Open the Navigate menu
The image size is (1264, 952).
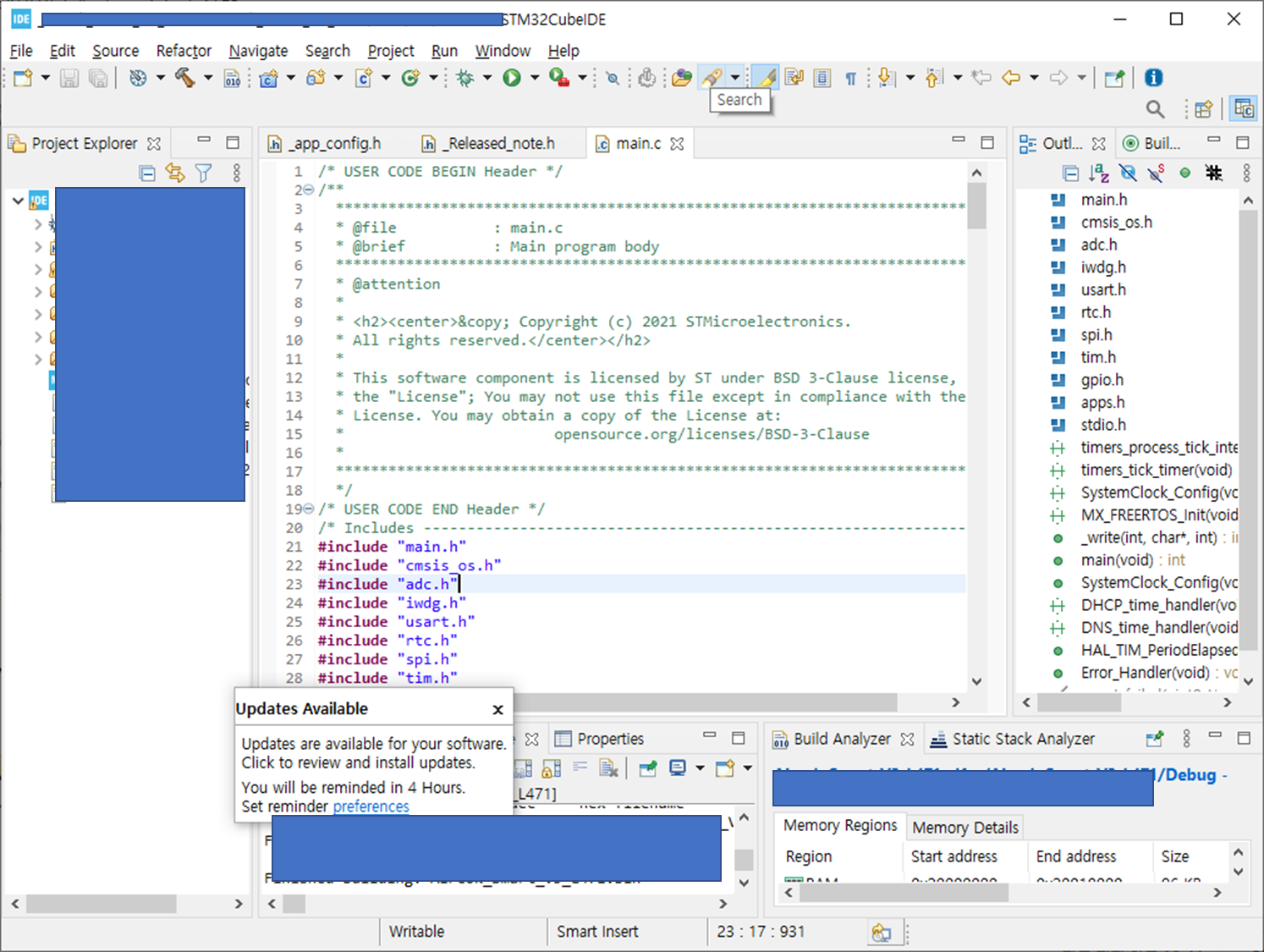click(258, 51)
